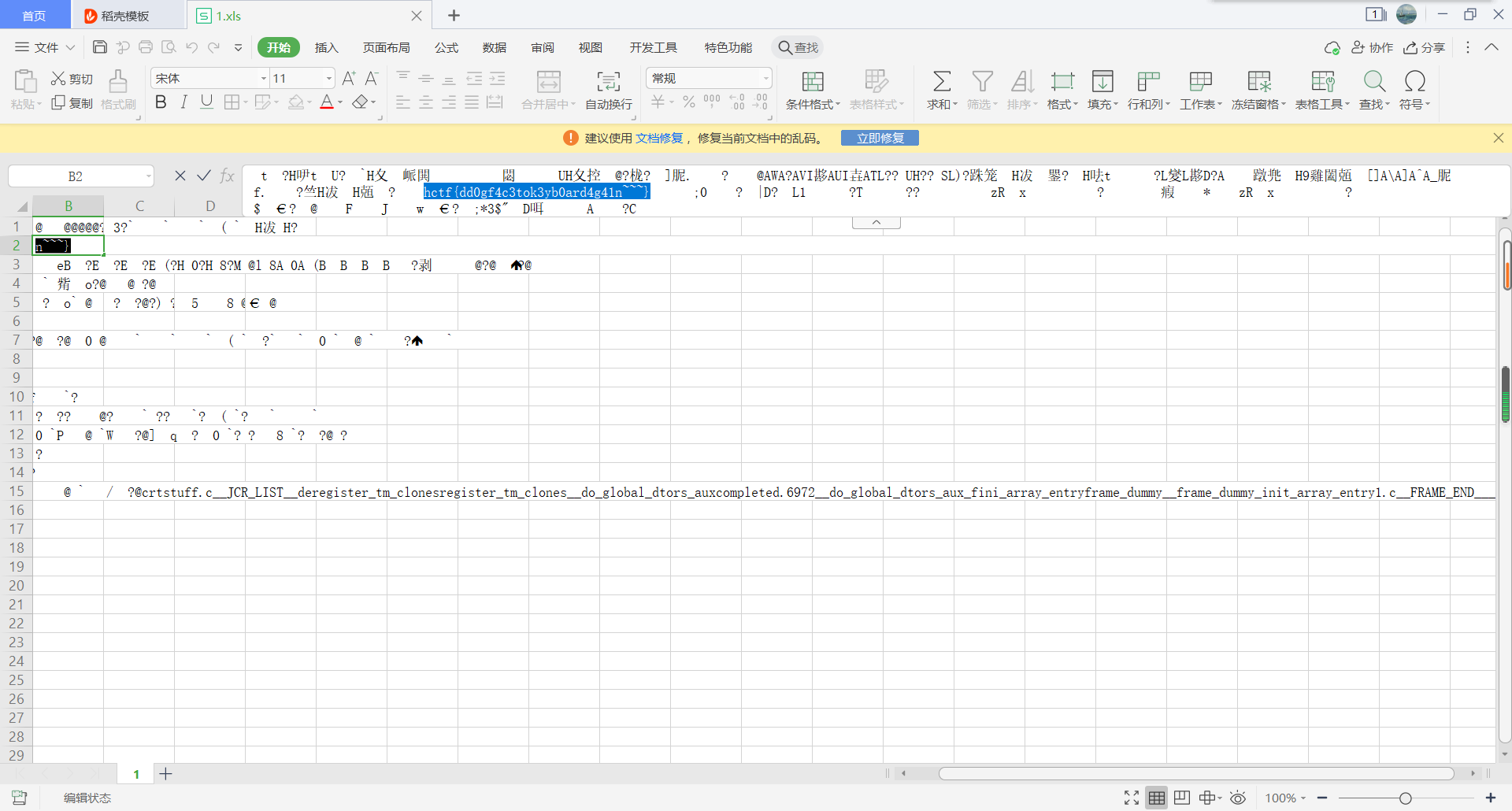Image resolution: width=1512 pixels, height=811 pixels.
Task: Switch to the Formulas (公式) tab
Action: pos(446,48)
